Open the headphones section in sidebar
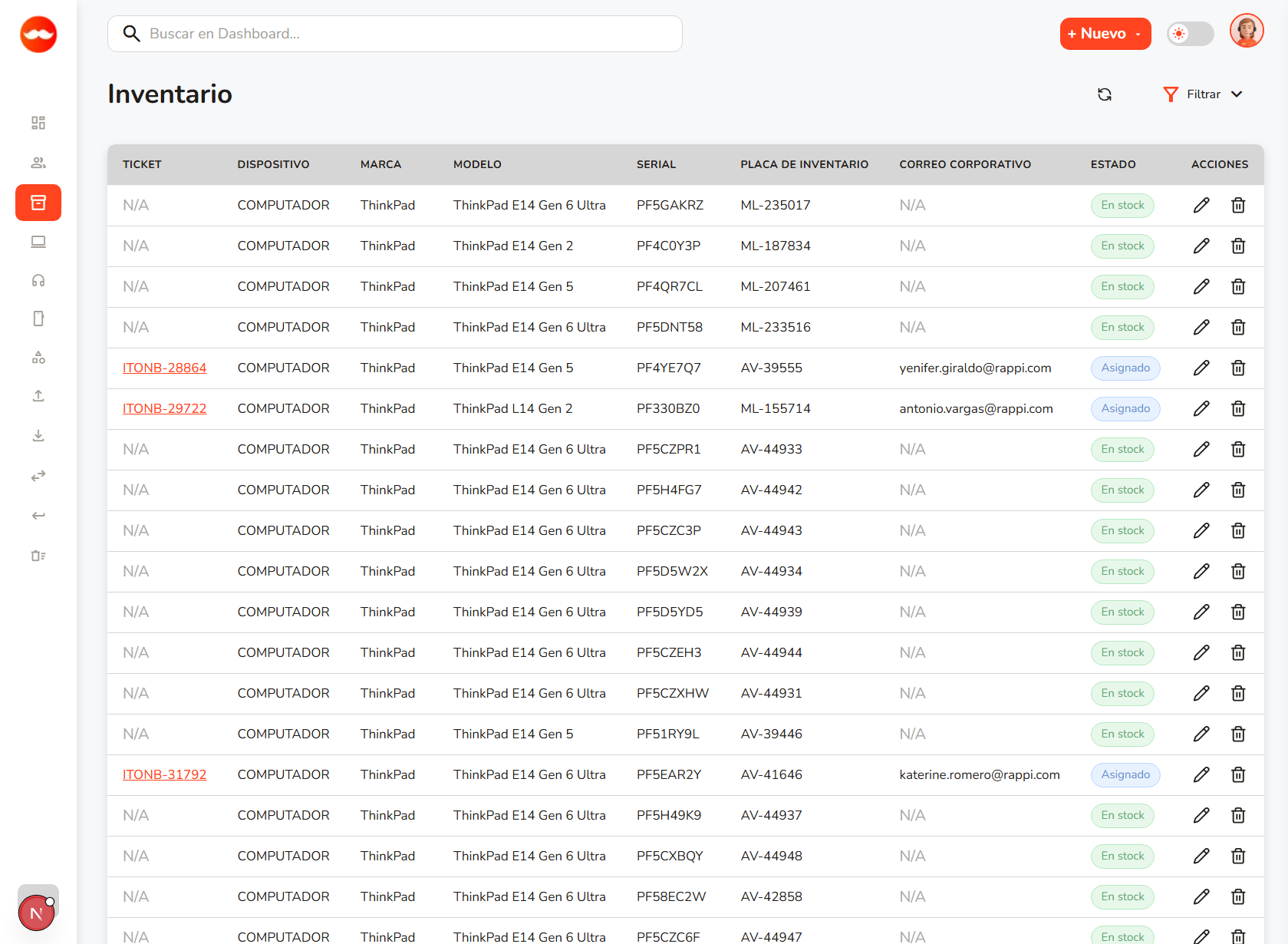The image size is (1288, 944). pos(38,280)
